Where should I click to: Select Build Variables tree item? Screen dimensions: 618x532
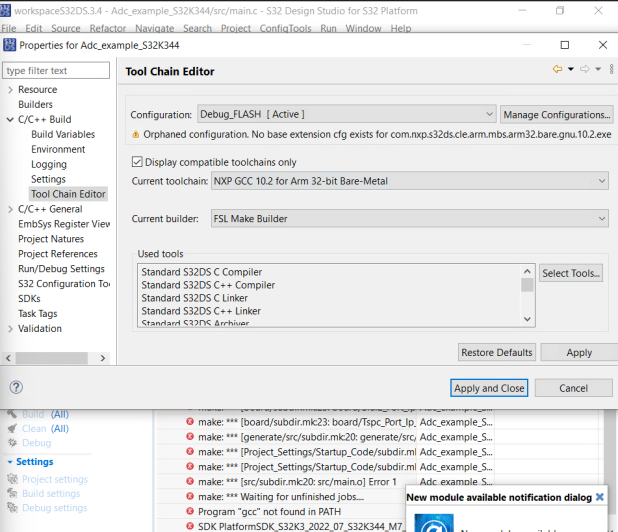(63, 134)
